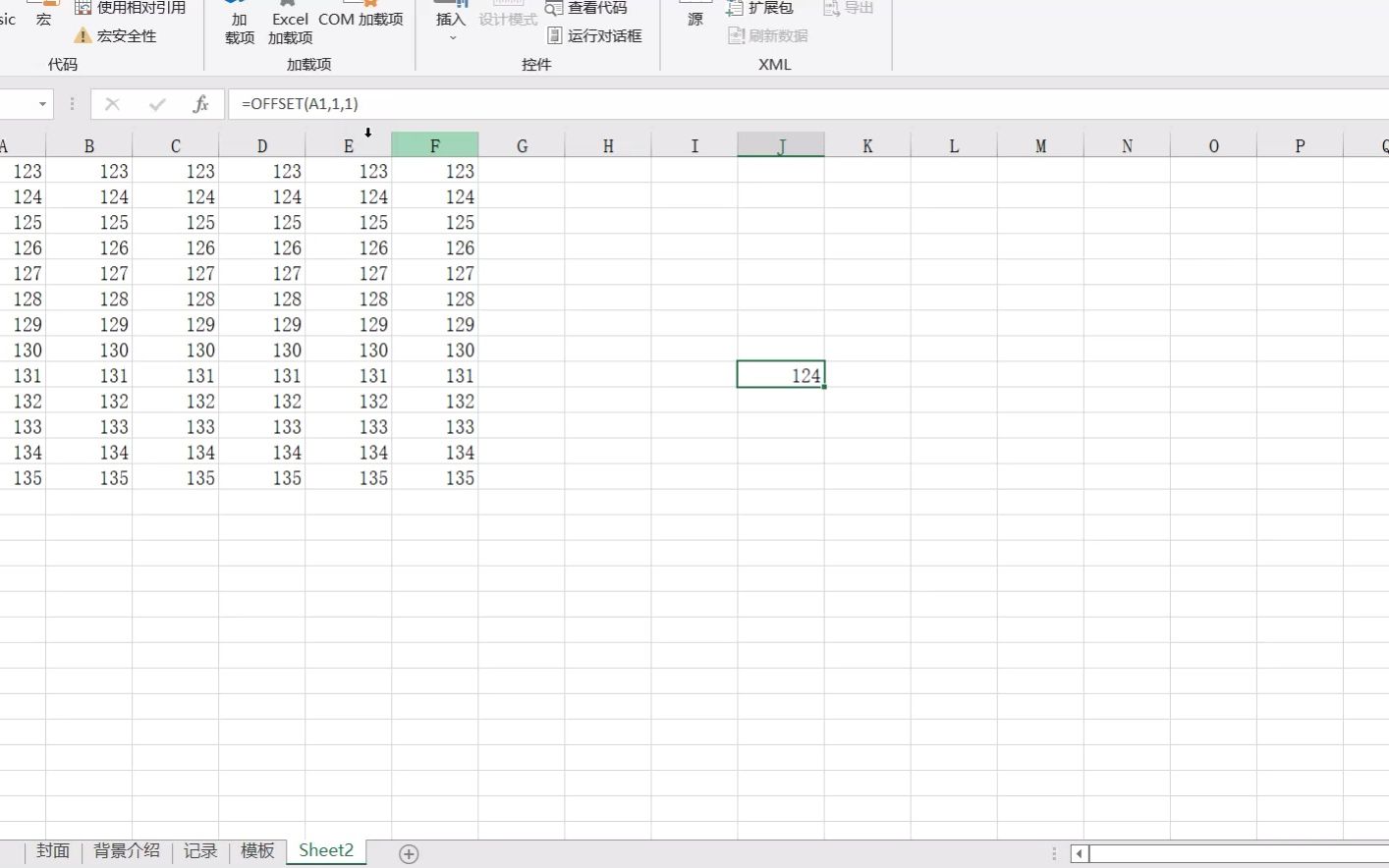Toggle 使用相对引用 relative reference recording
The image size is (1389, 868).
[130, 8]
